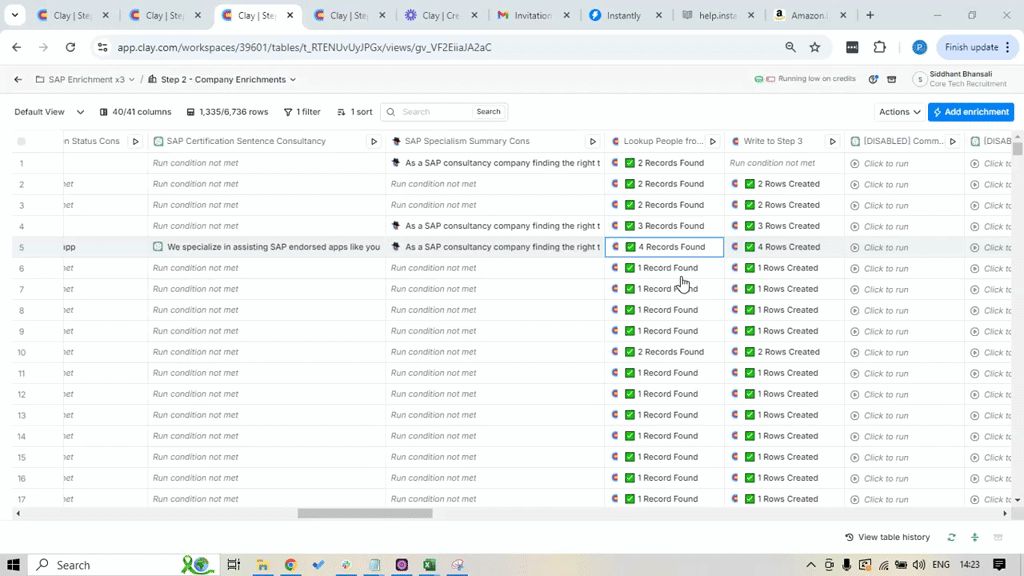Switch to the Instantly browser tab

(x=624, y=16)
